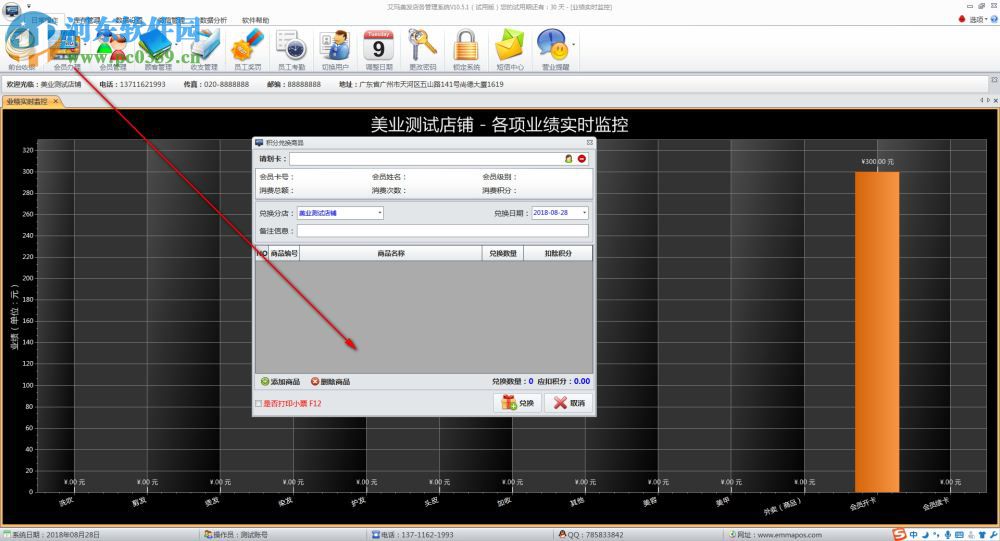Click the orange 会员开卡 chart bar

pos(877,332)
